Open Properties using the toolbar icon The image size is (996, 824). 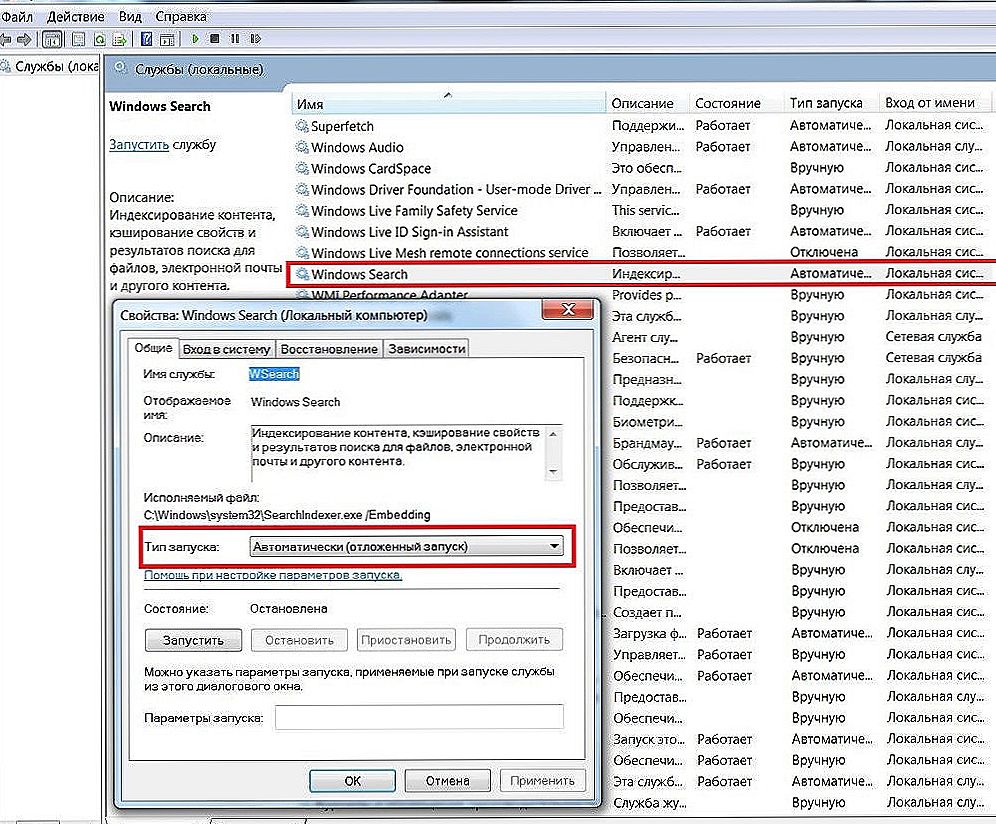click(78, 39)
